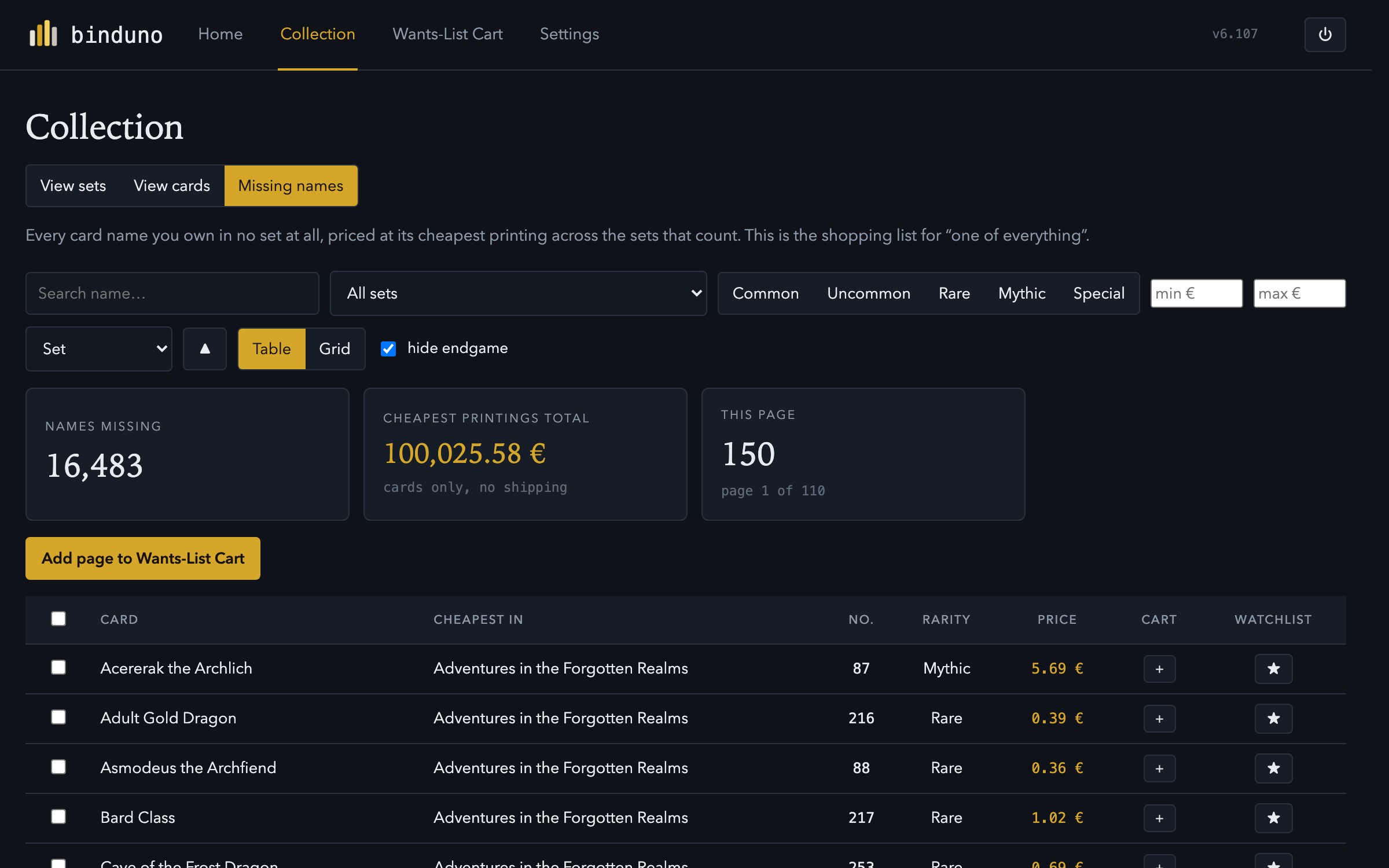Screen dimensions: 1389x868
Task: Filter by Special rarity
Action: [1098, 293]
